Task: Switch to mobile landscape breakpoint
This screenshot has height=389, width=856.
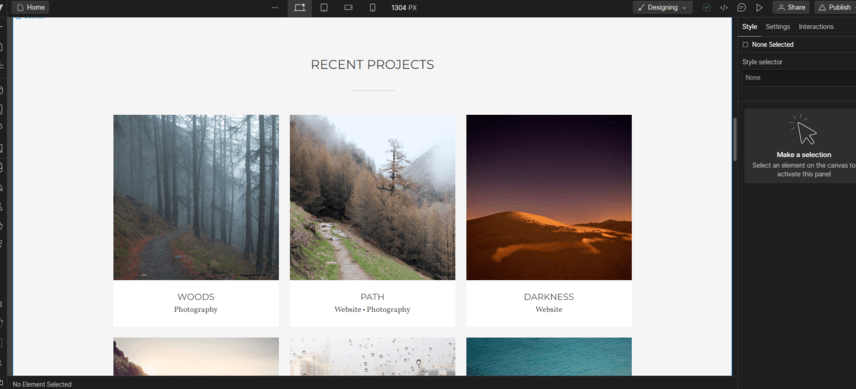Action: pyautogui.click(x=348, y=8)
